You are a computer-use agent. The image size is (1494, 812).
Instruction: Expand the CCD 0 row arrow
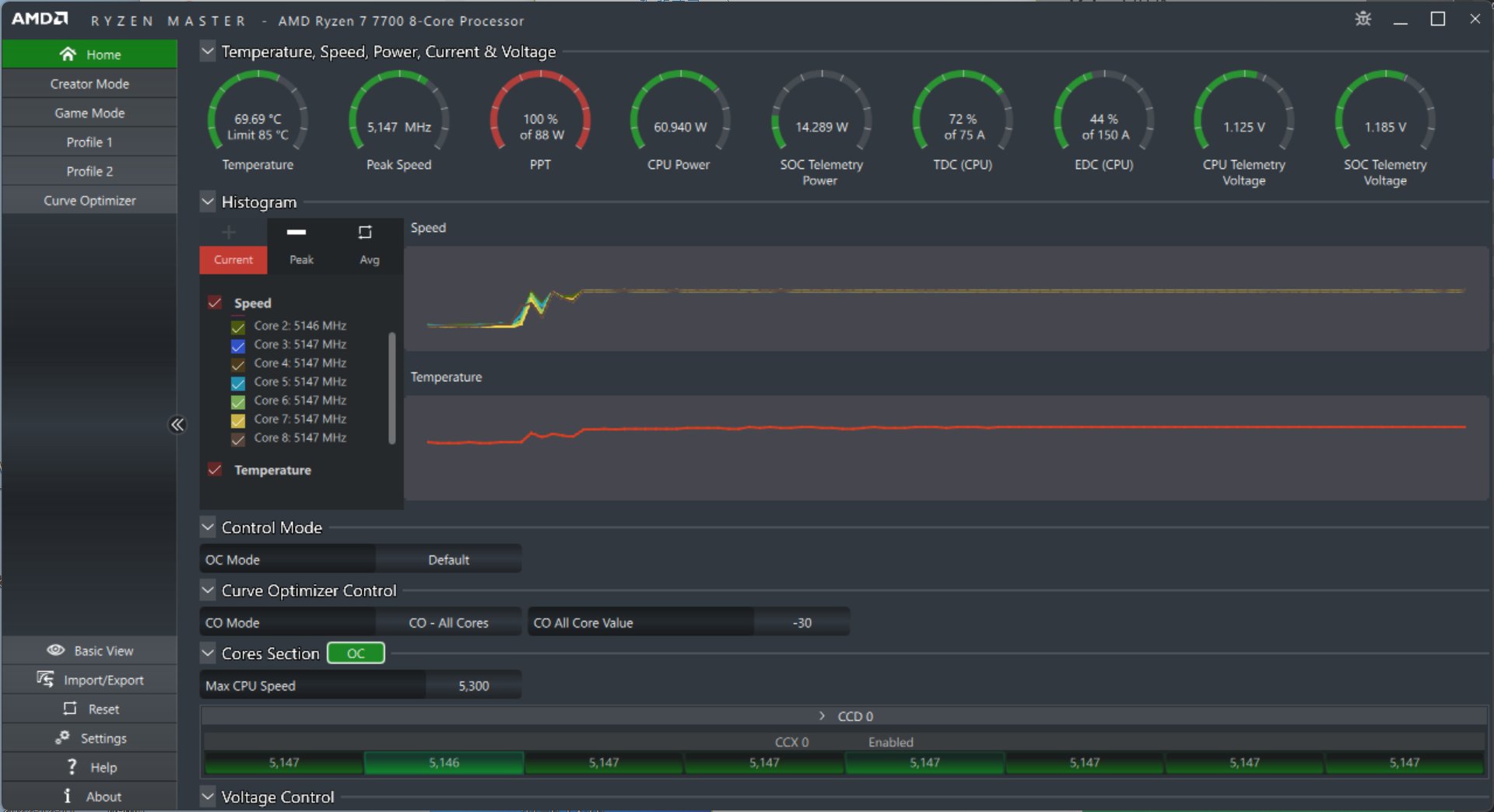[822, 716]
